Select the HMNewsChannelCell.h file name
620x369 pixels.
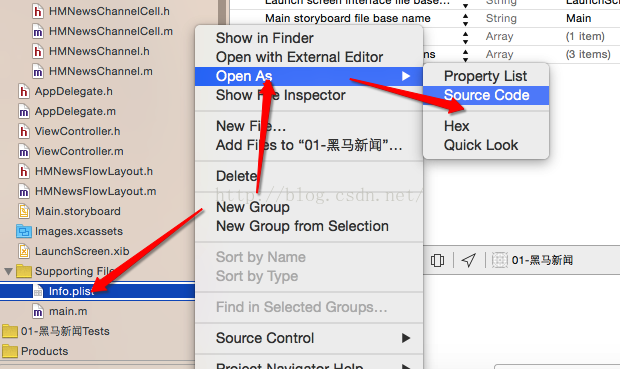[x=109, y=11]
